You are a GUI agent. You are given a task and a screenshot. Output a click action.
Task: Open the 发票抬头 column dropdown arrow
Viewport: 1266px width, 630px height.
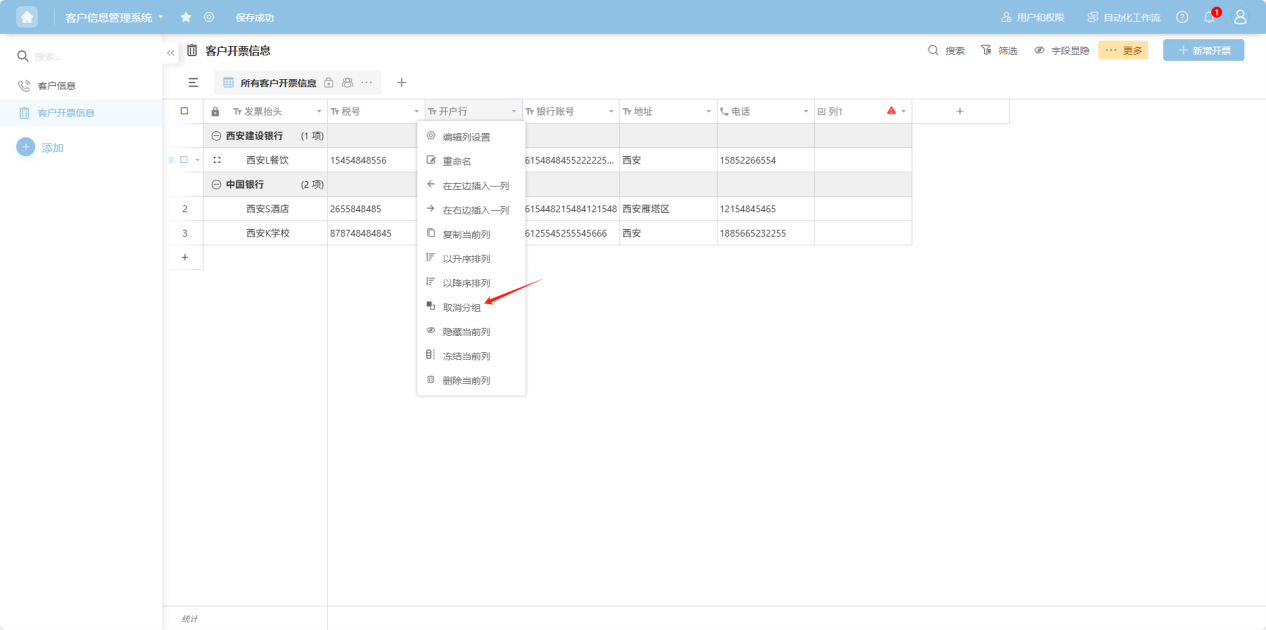coord(319,112)
